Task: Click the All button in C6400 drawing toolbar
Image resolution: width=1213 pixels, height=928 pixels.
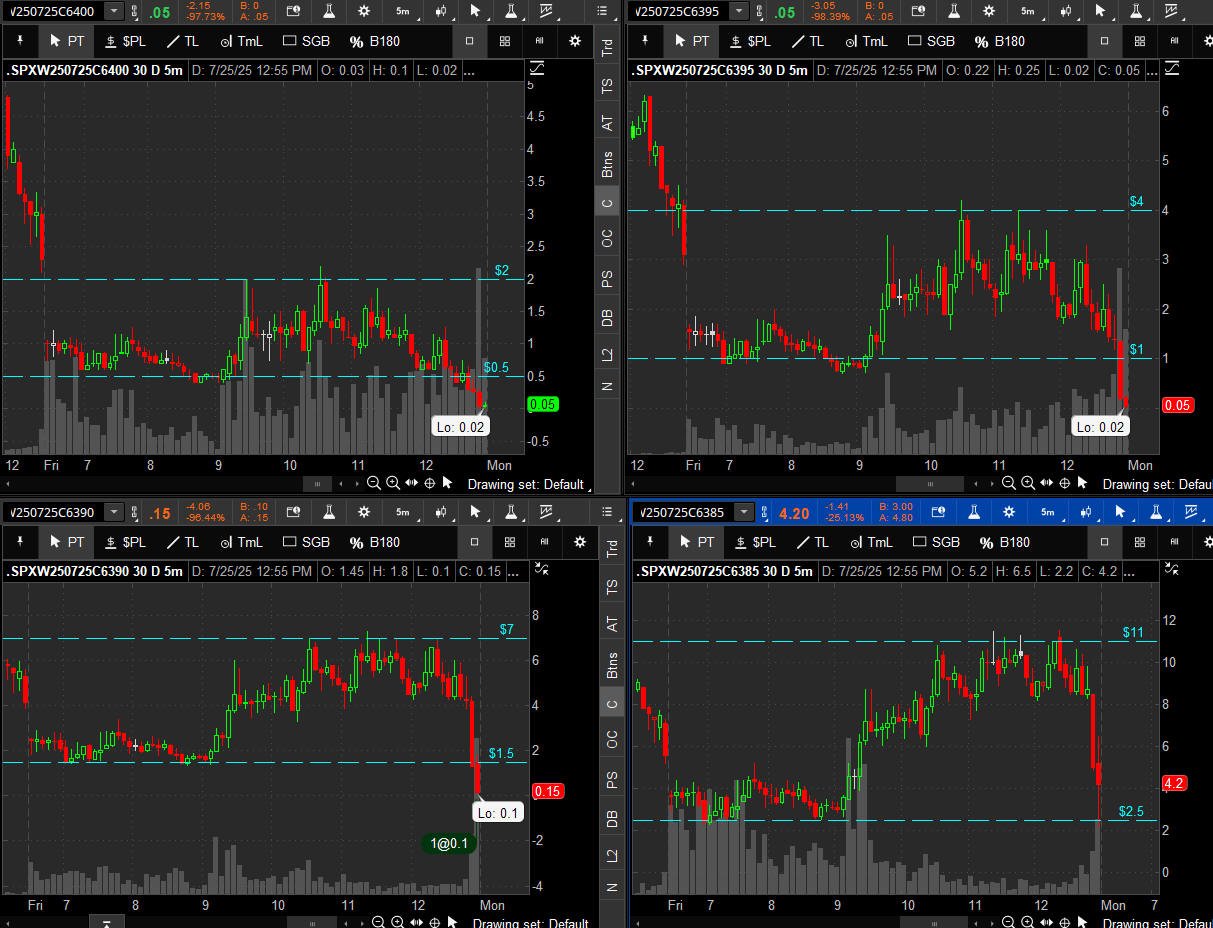Action: [540, 41]
